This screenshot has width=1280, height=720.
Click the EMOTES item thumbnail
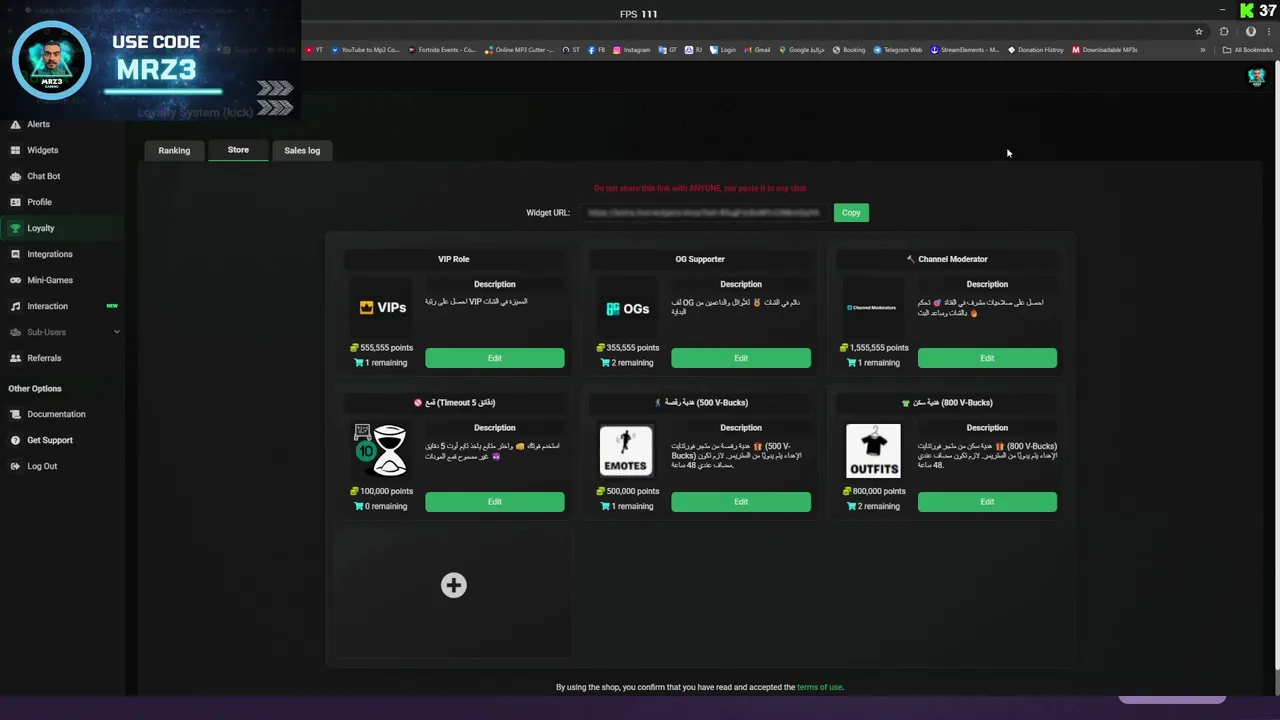click(x=626, y=450)
